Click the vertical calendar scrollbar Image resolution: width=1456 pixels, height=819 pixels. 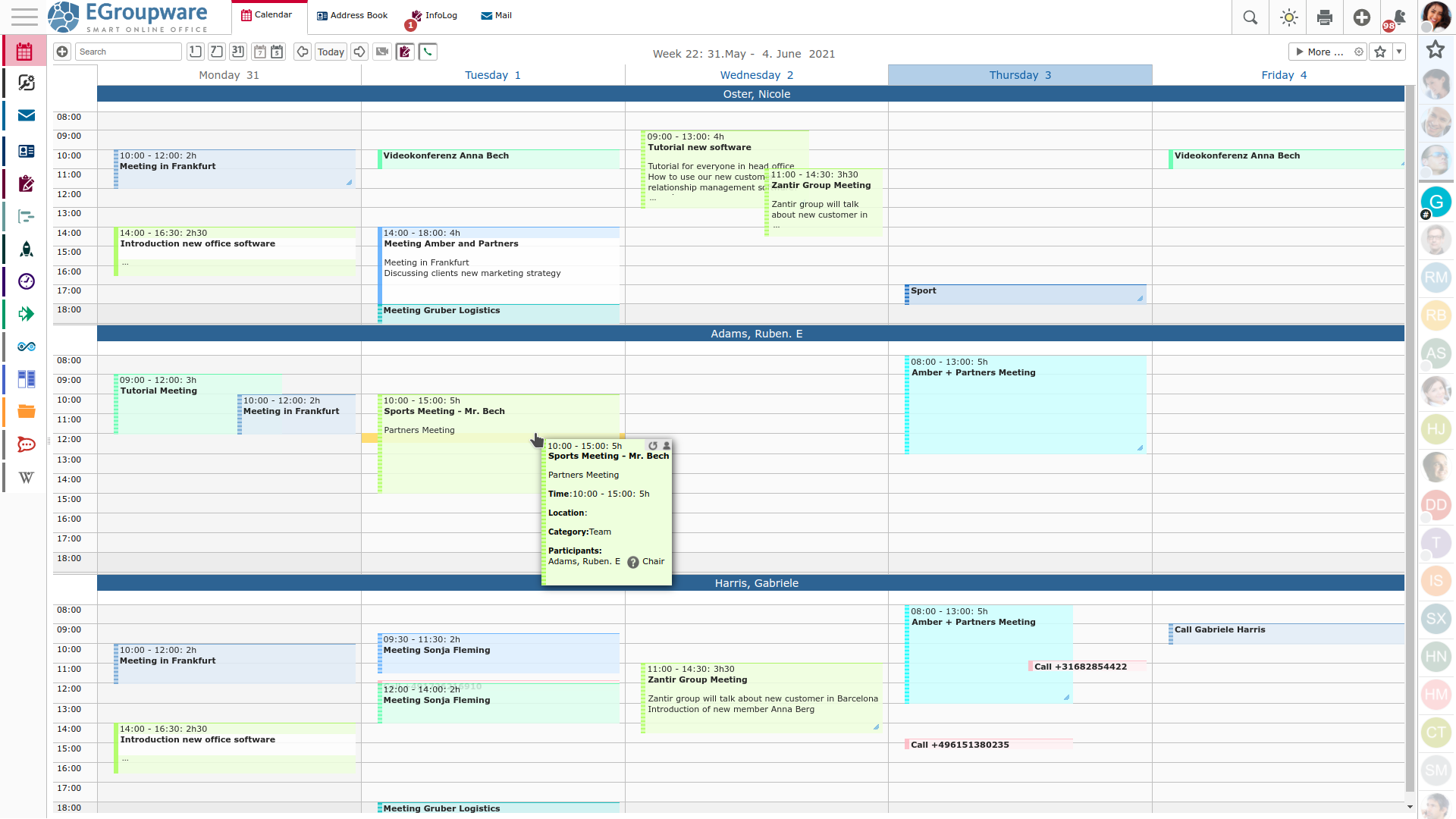[x=1410, y=440]
